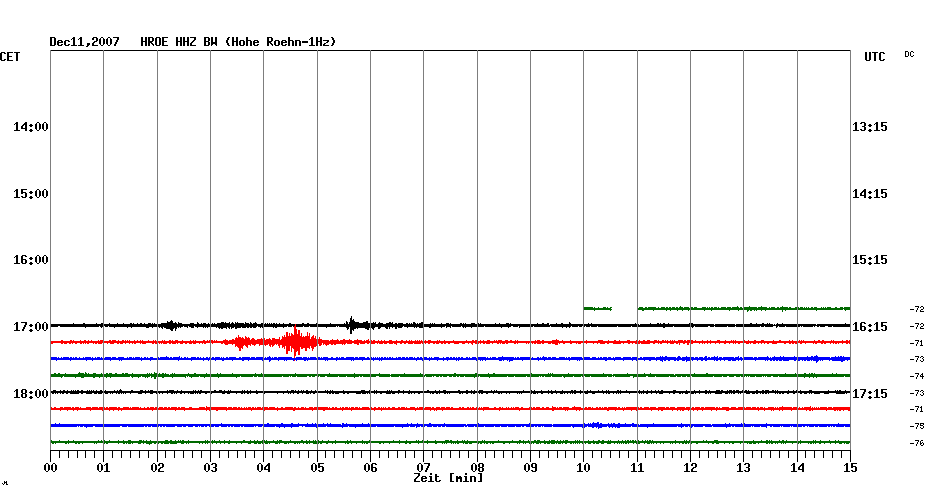
Task: Click the CET time label '15:00'
Action: [x=31, y=194]
